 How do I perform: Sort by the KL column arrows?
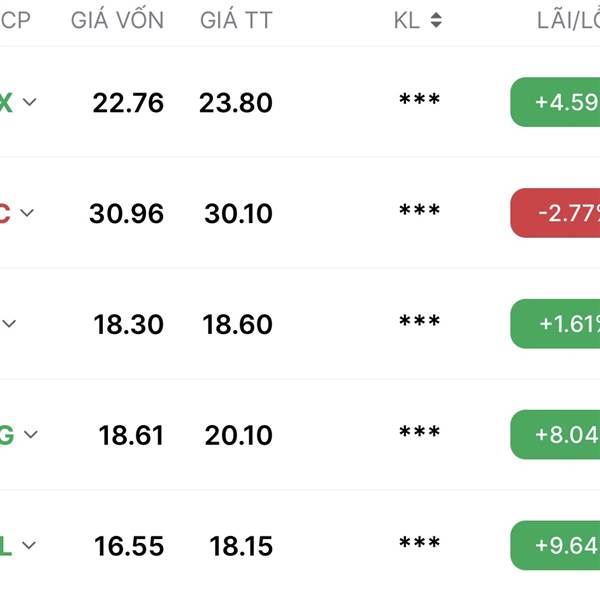click(436, 20)
